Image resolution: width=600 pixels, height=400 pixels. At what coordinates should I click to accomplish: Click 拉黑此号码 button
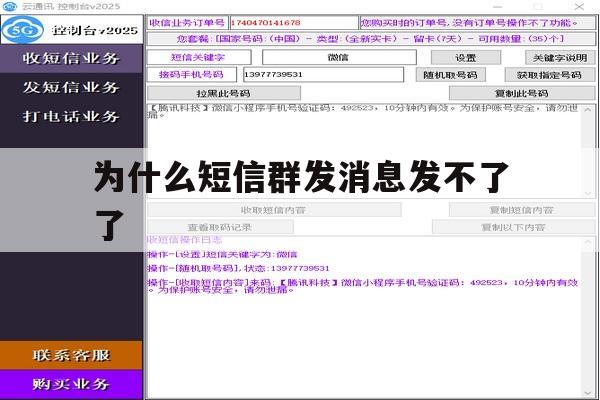223,93
